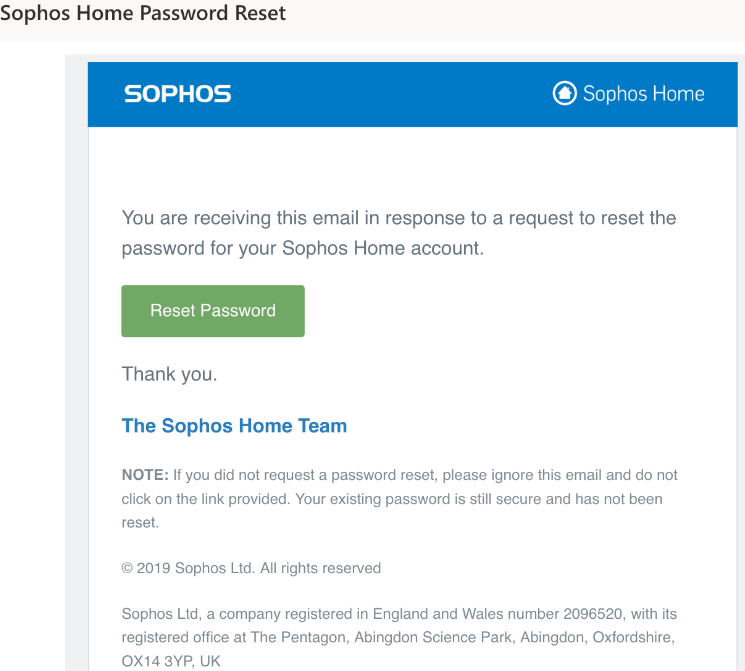
Task: Click the house icon beside Sophos Home
Action: 565,94
